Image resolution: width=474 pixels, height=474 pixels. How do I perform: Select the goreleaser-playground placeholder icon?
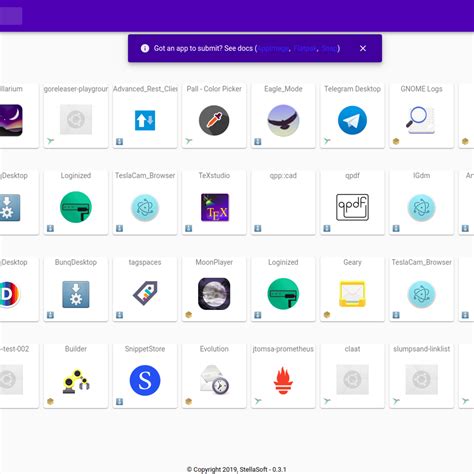[76, 119]
